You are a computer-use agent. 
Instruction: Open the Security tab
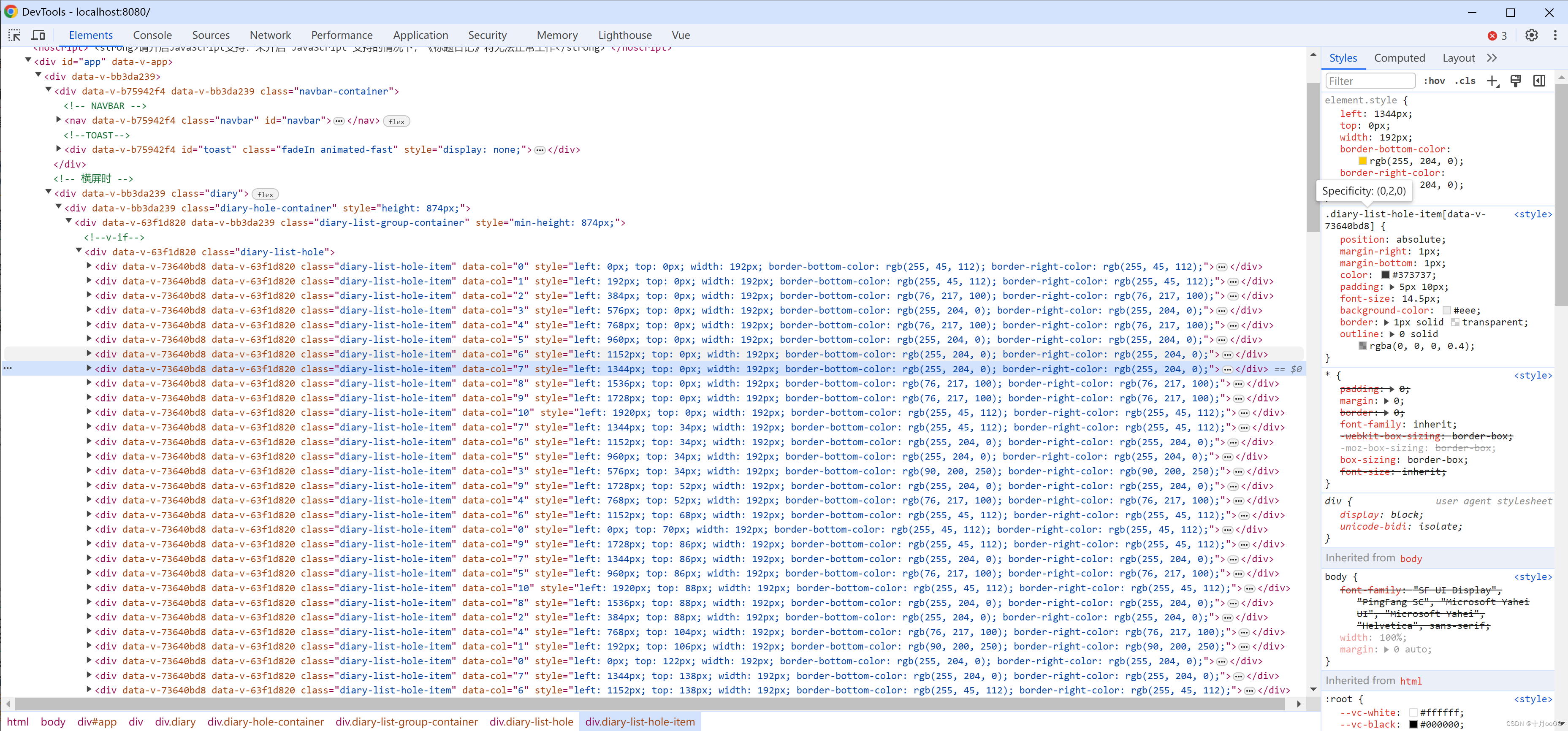tap(487, 35)
